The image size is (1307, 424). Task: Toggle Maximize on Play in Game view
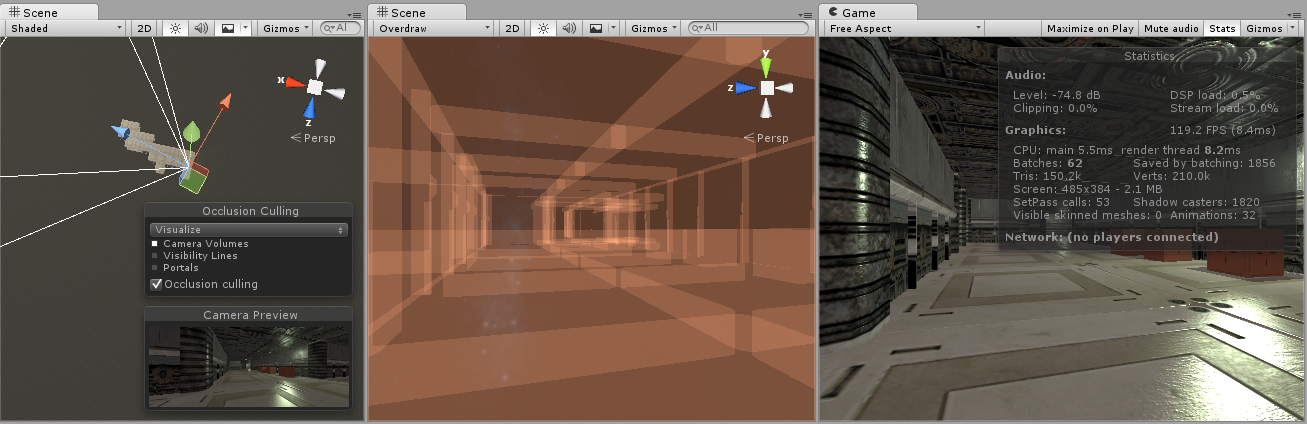point(1090,28)
